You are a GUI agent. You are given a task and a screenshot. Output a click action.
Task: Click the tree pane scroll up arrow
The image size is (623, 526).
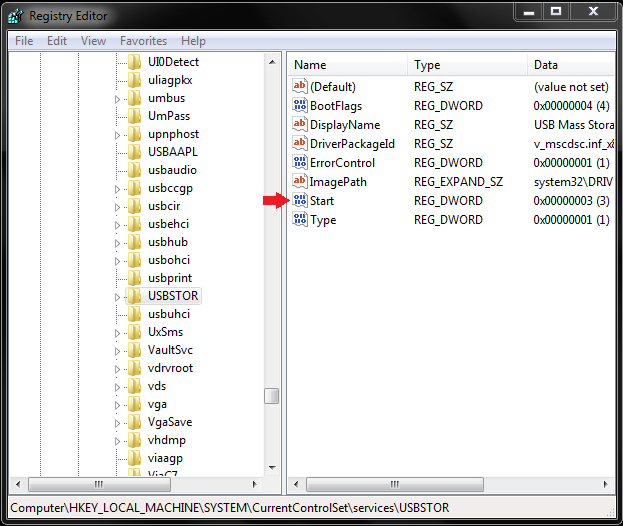272,62
